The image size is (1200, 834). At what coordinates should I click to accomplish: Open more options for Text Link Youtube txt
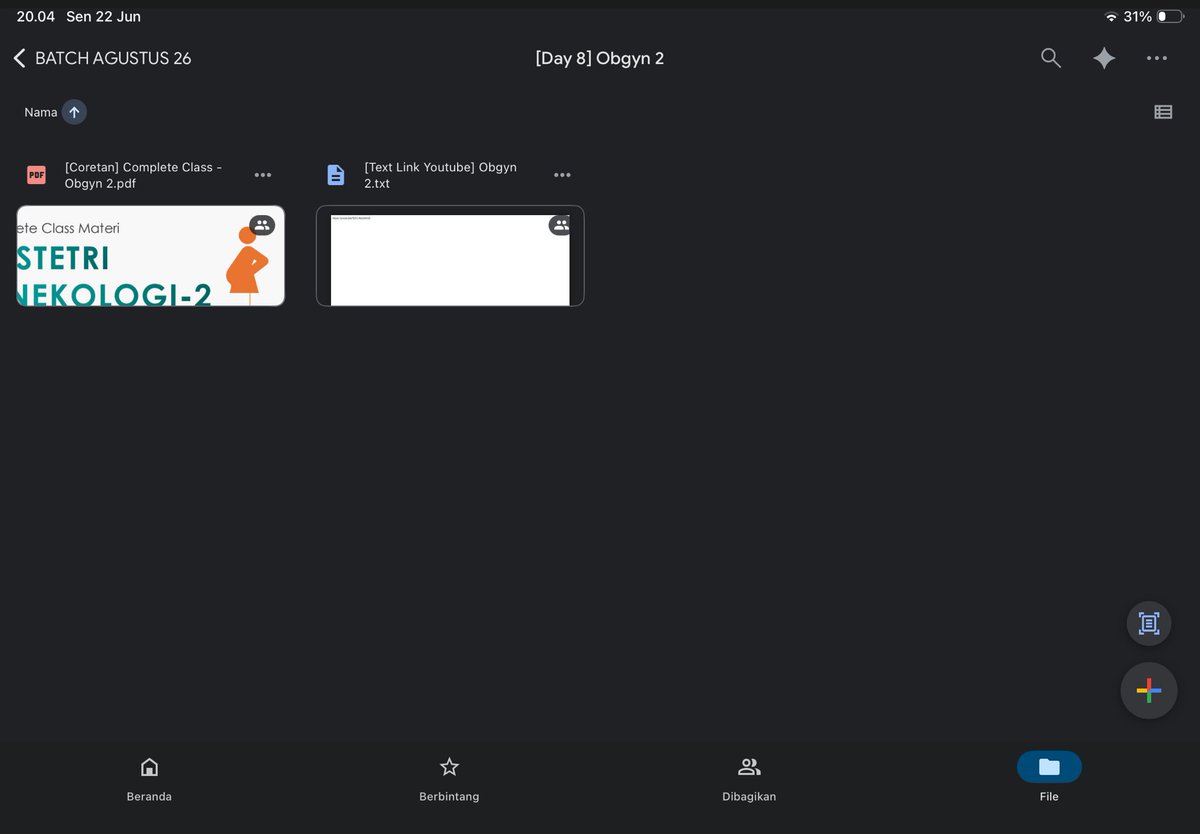point(562,175)
